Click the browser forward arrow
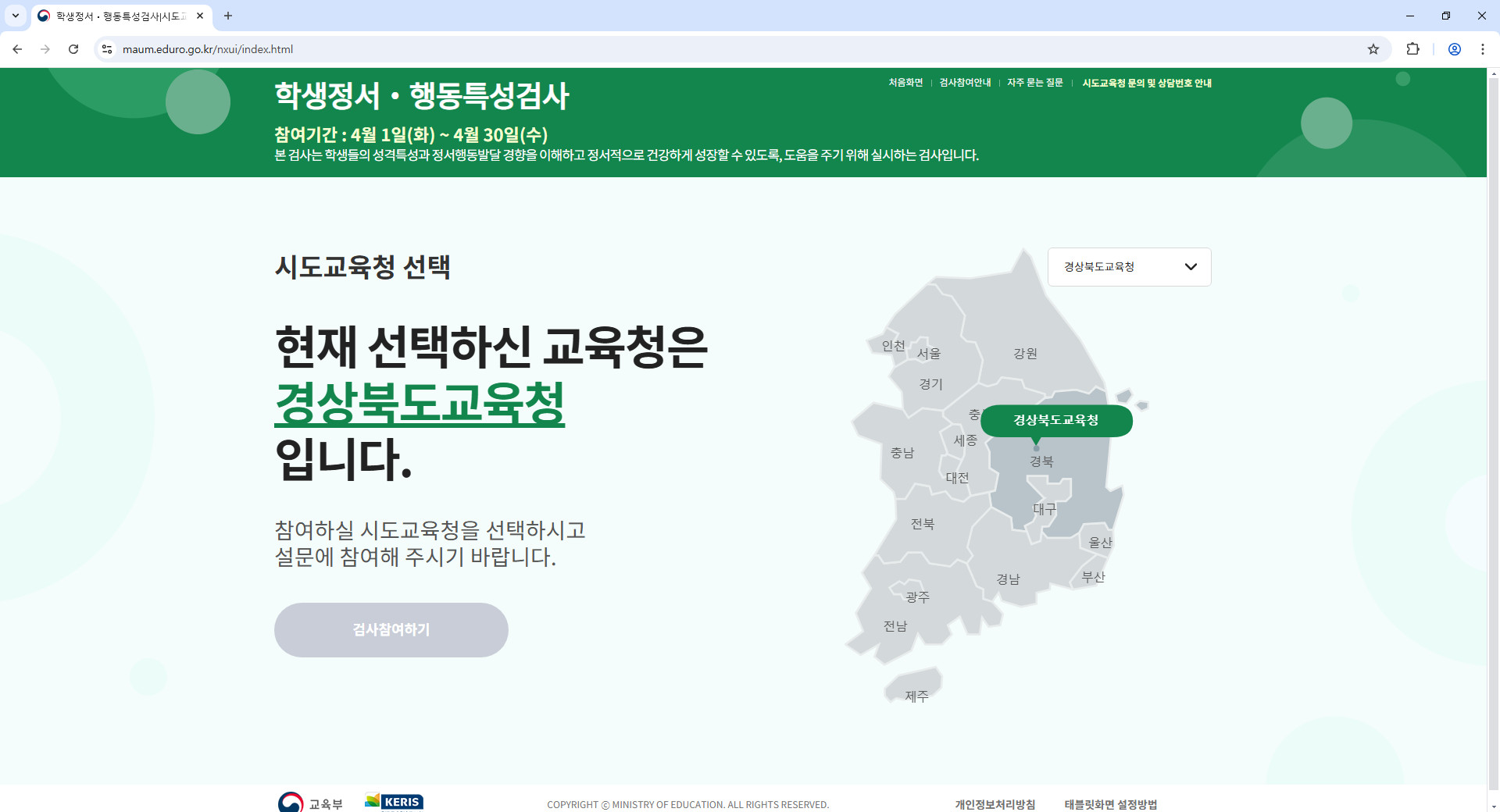The height and width of the screenshot is (812, 1500). (x=45, y=49)
